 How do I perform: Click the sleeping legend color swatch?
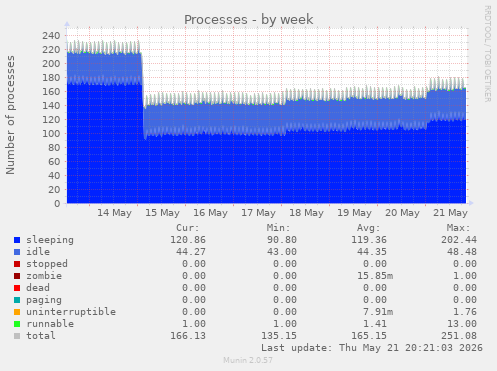17,240
